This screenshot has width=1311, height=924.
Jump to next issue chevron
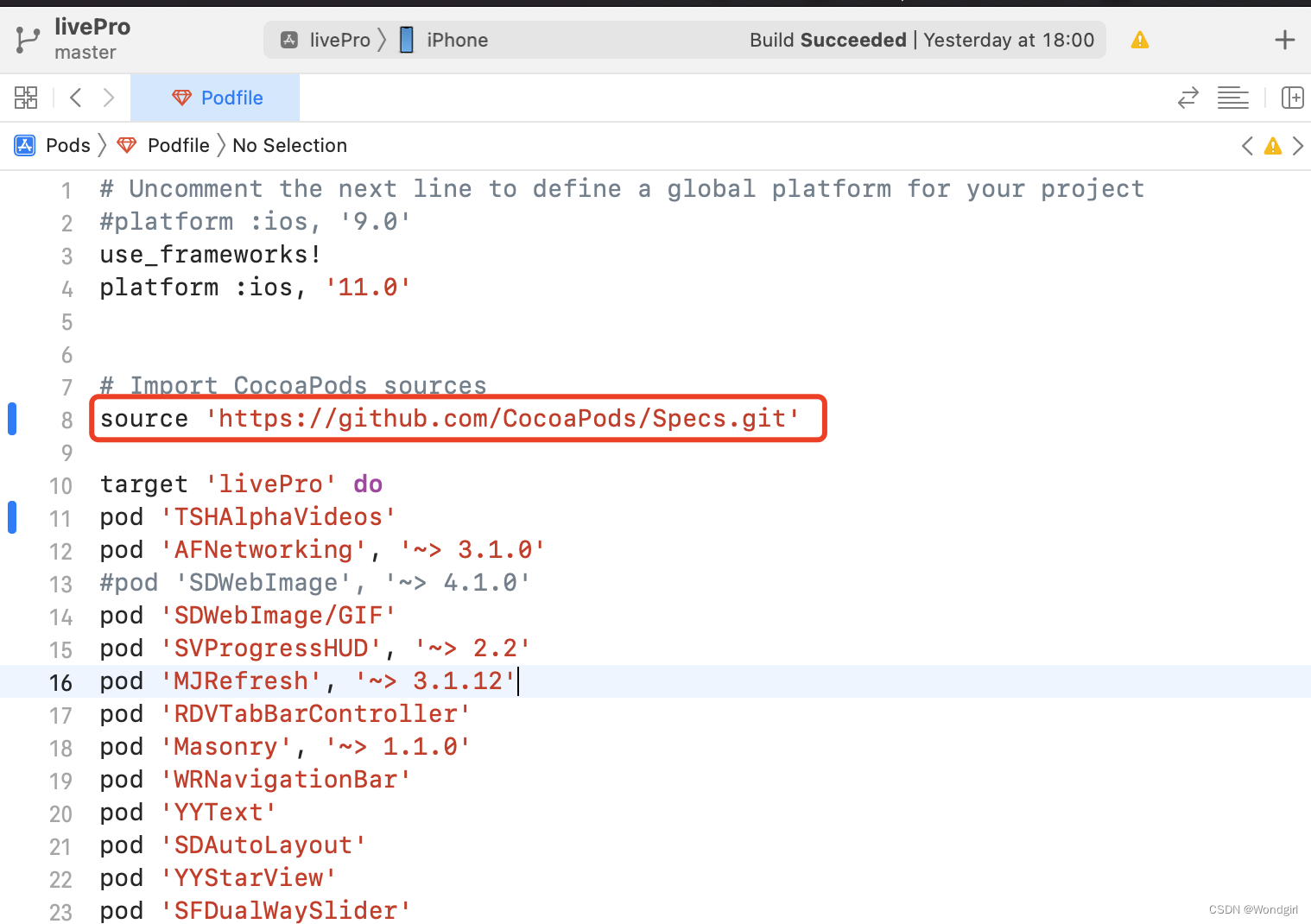(1297, 146)
